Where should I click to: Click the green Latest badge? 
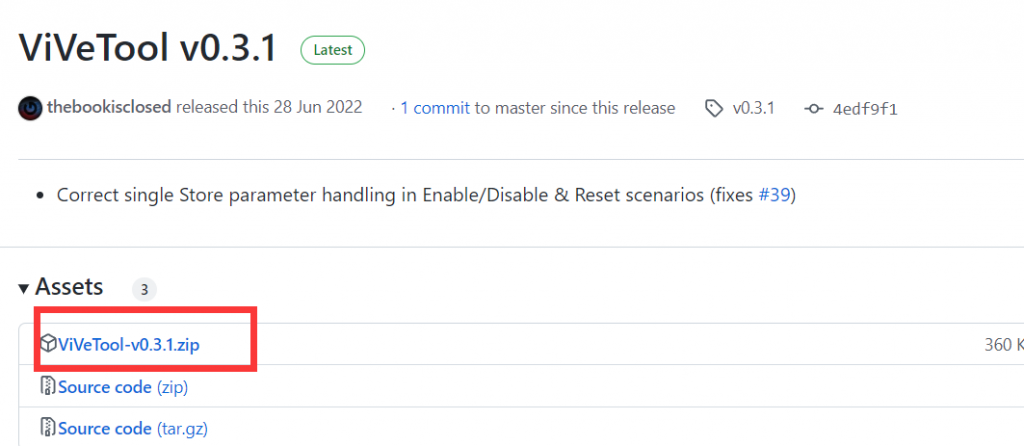332,49
